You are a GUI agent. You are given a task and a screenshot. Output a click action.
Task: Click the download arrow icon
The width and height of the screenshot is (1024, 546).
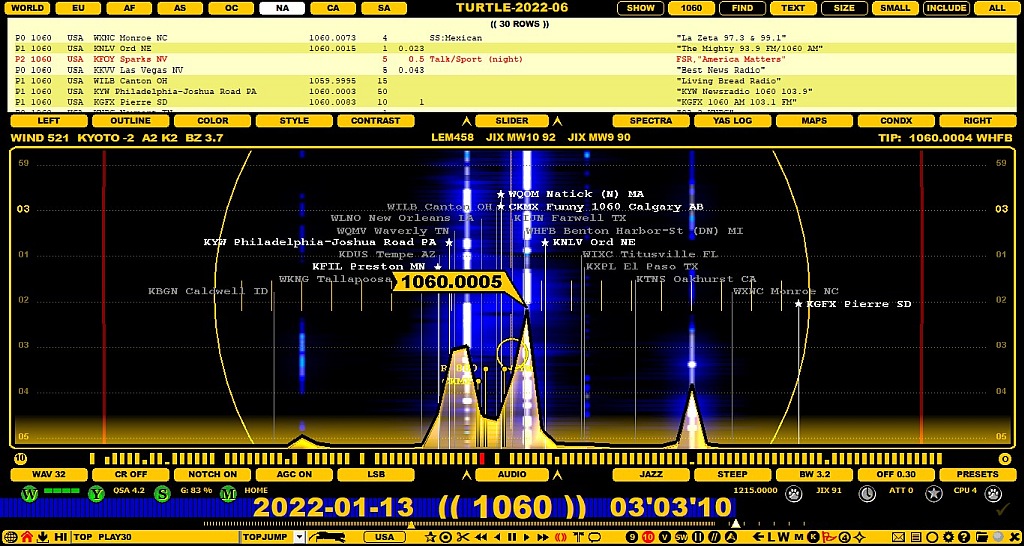pyautogui.click(x=44, y=537)
